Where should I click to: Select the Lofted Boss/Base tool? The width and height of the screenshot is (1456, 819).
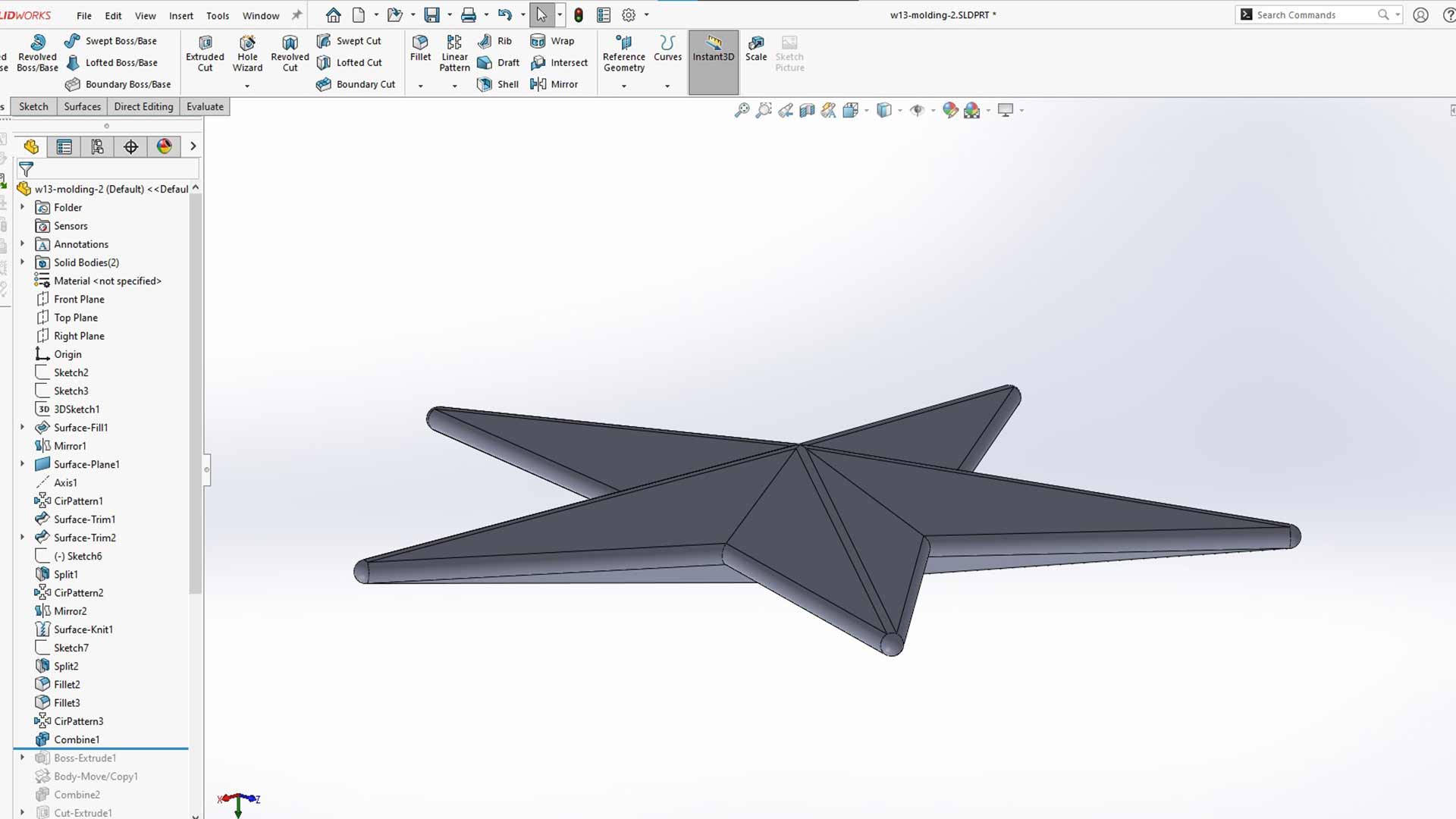tap(111, 63)
